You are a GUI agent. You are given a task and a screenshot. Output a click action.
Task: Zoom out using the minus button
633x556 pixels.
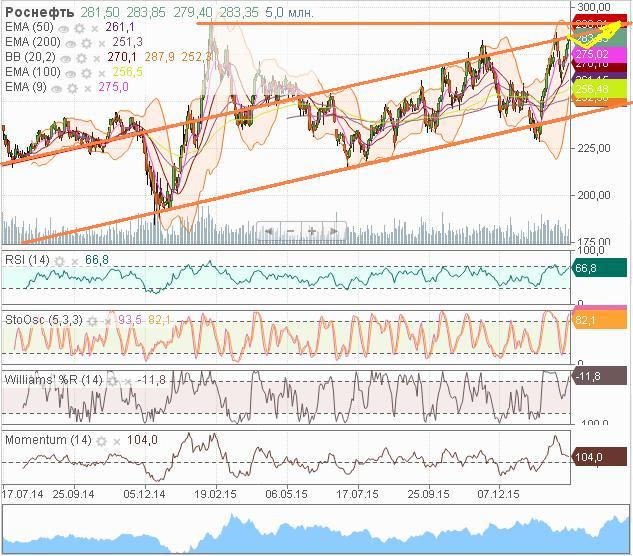[x=290, y=231]
